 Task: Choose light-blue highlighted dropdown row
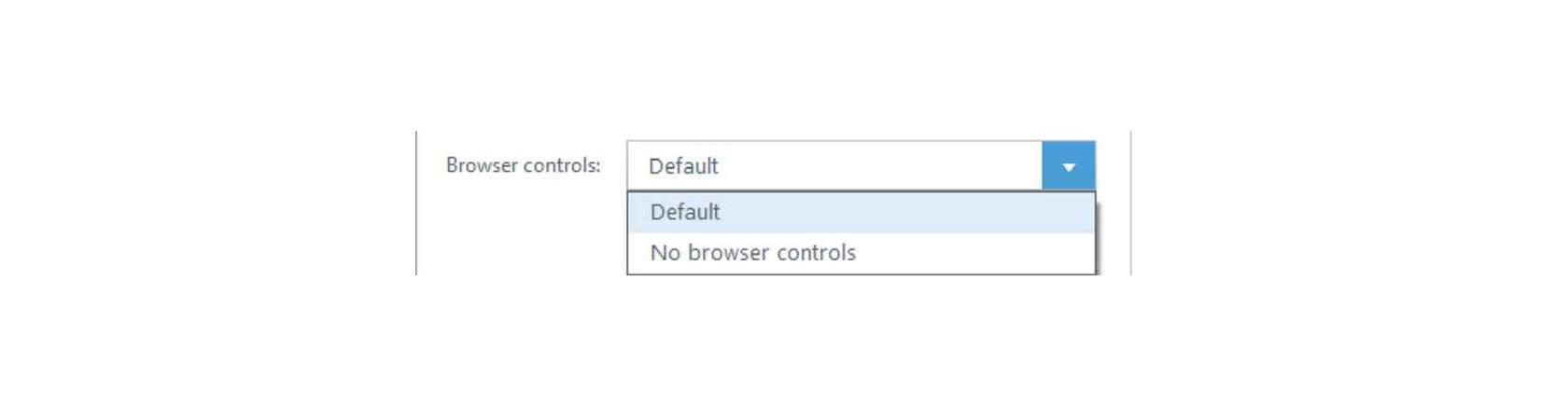861,212
